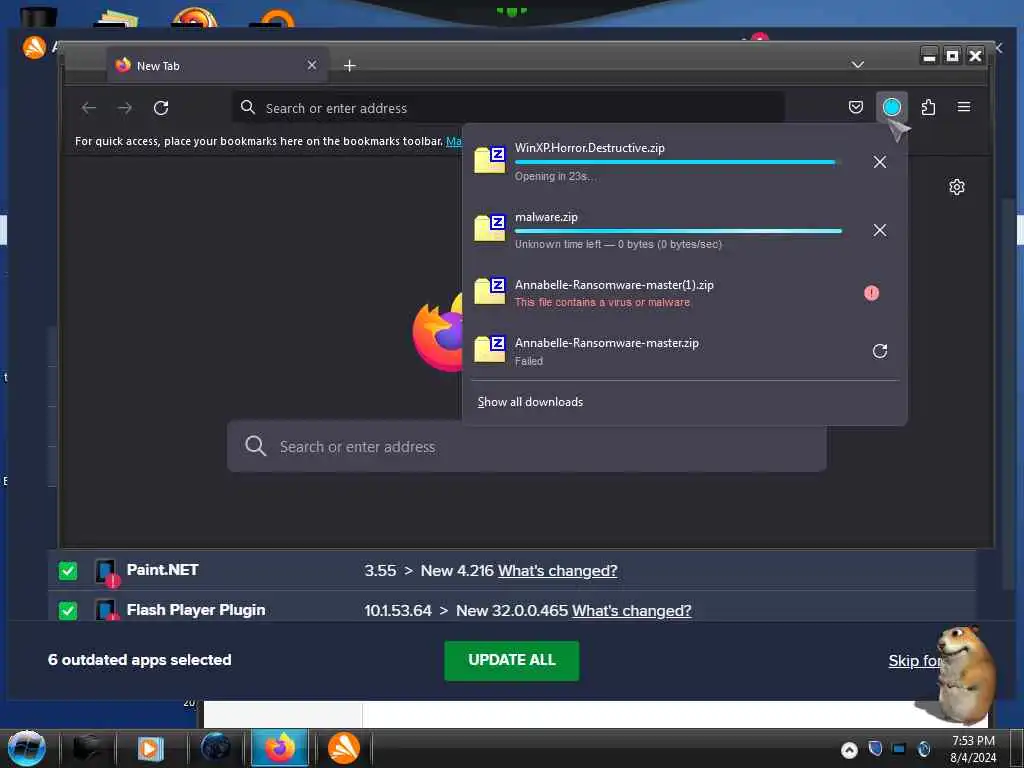Show all downloads
Image resolution: width=1024 pixels, height=768 pixels.
pyautogui.click(x=530, y=402)
